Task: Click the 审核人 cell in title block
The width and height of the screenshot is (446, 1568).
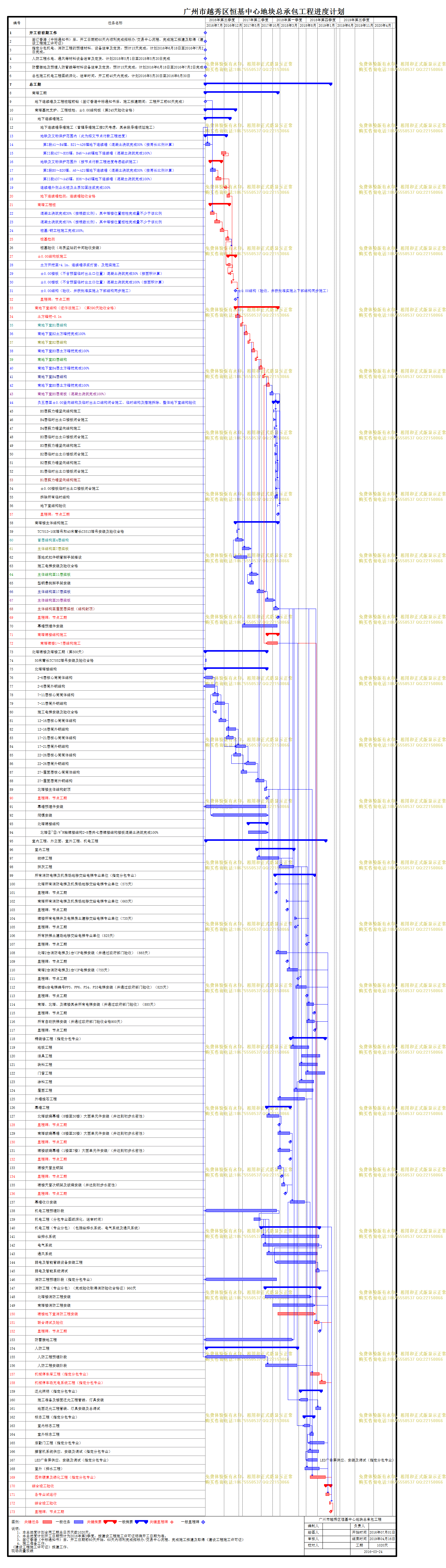Action: [313, 1539]
